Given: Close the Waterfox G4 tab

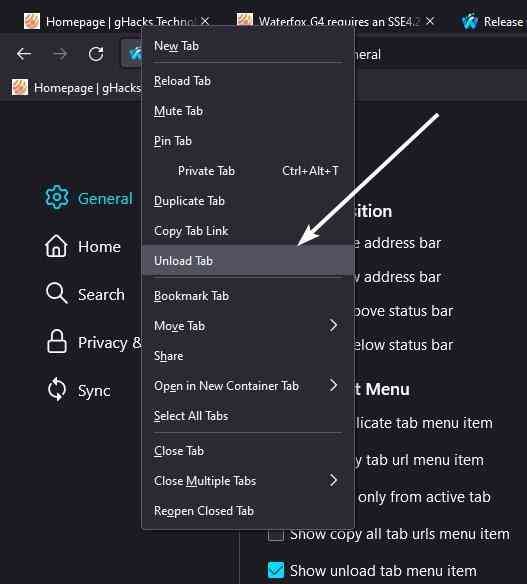Looking at the screenshot, I should click(x=430, y=21).
